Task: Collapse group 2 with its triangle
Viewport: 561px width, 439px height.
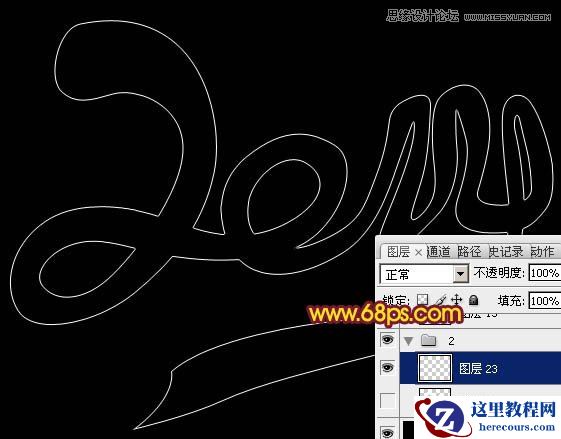Action: tap(409, 341)
